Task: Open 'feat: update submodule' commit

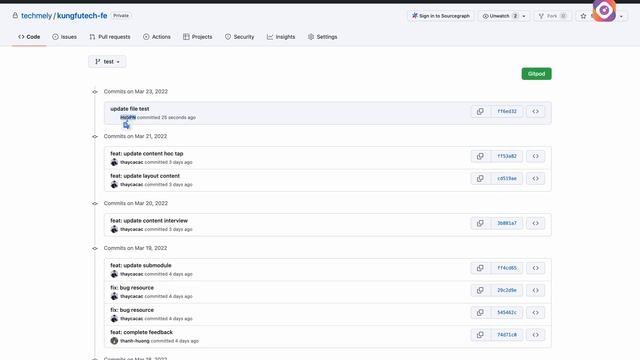Action: tap(141, 265)
